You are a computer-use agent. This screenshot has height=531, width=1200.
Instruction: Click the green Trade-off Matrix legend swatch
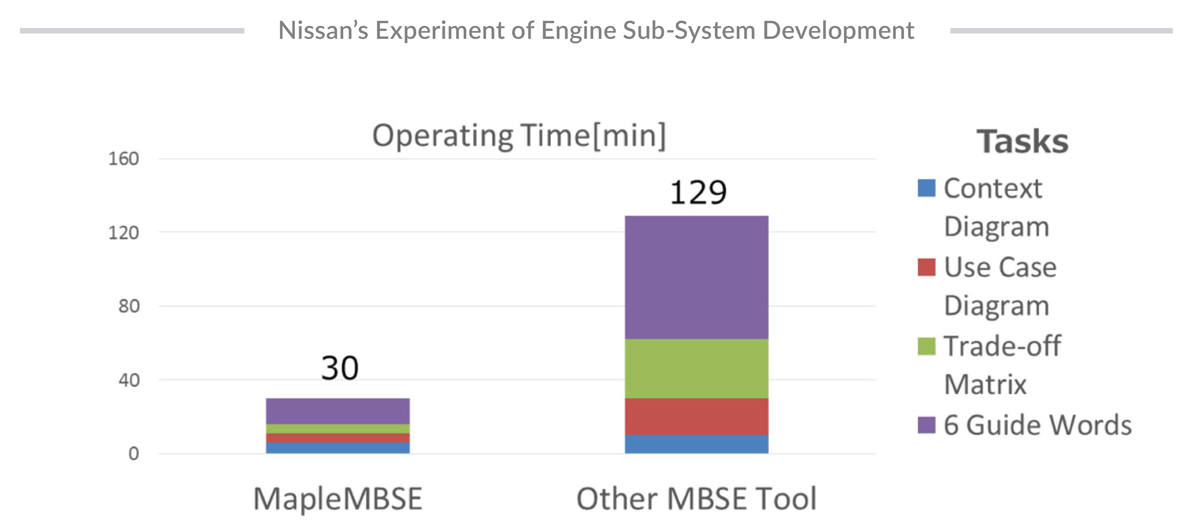[x=925, y=346]
